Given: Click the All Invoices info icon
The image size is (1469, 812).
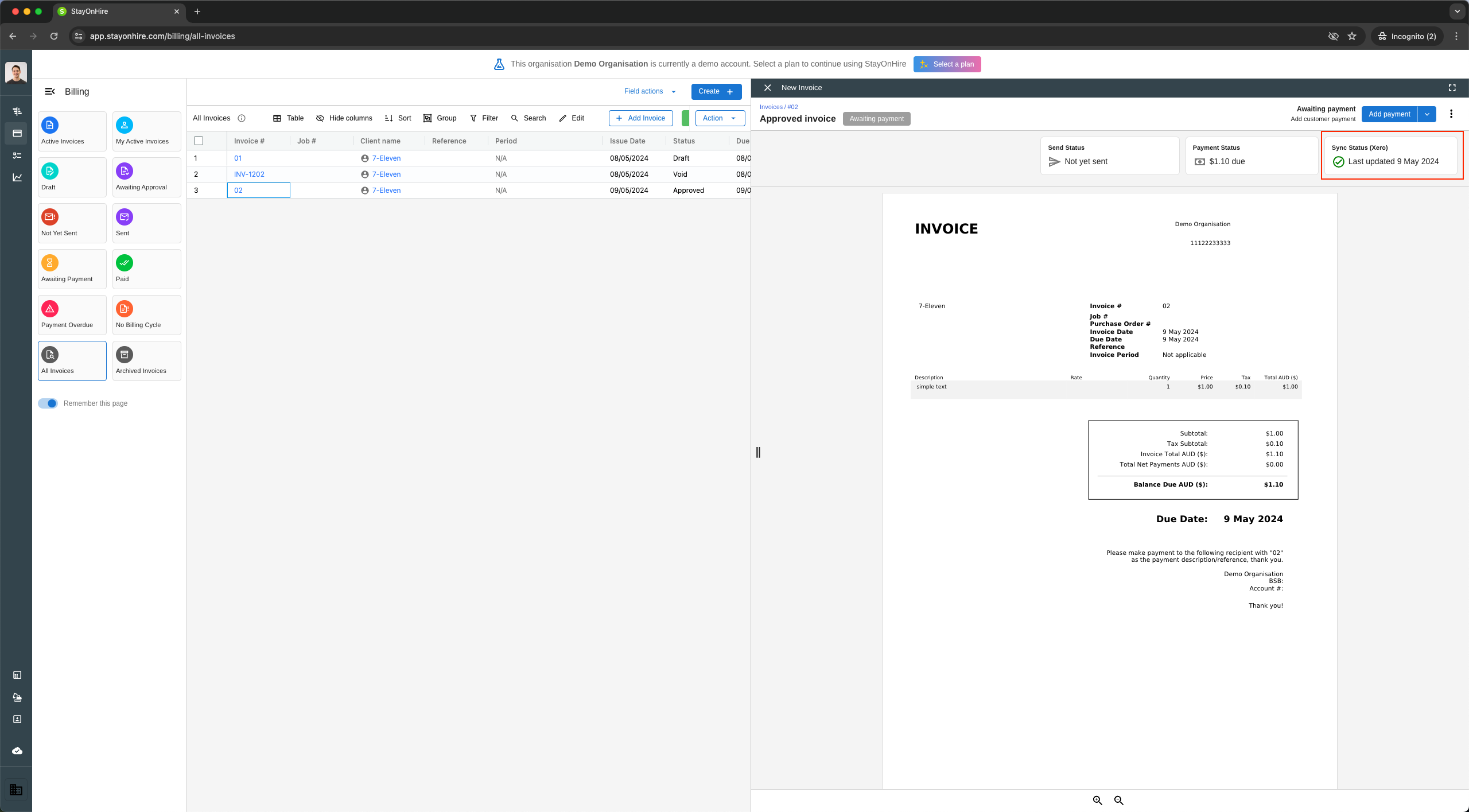Looking at the screenshot, I should coord(242,118).
